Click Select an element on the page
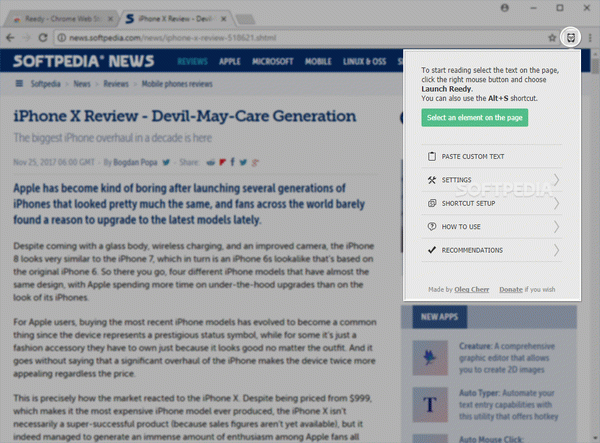This screenshot has height=443, width=600. point(474,117)
